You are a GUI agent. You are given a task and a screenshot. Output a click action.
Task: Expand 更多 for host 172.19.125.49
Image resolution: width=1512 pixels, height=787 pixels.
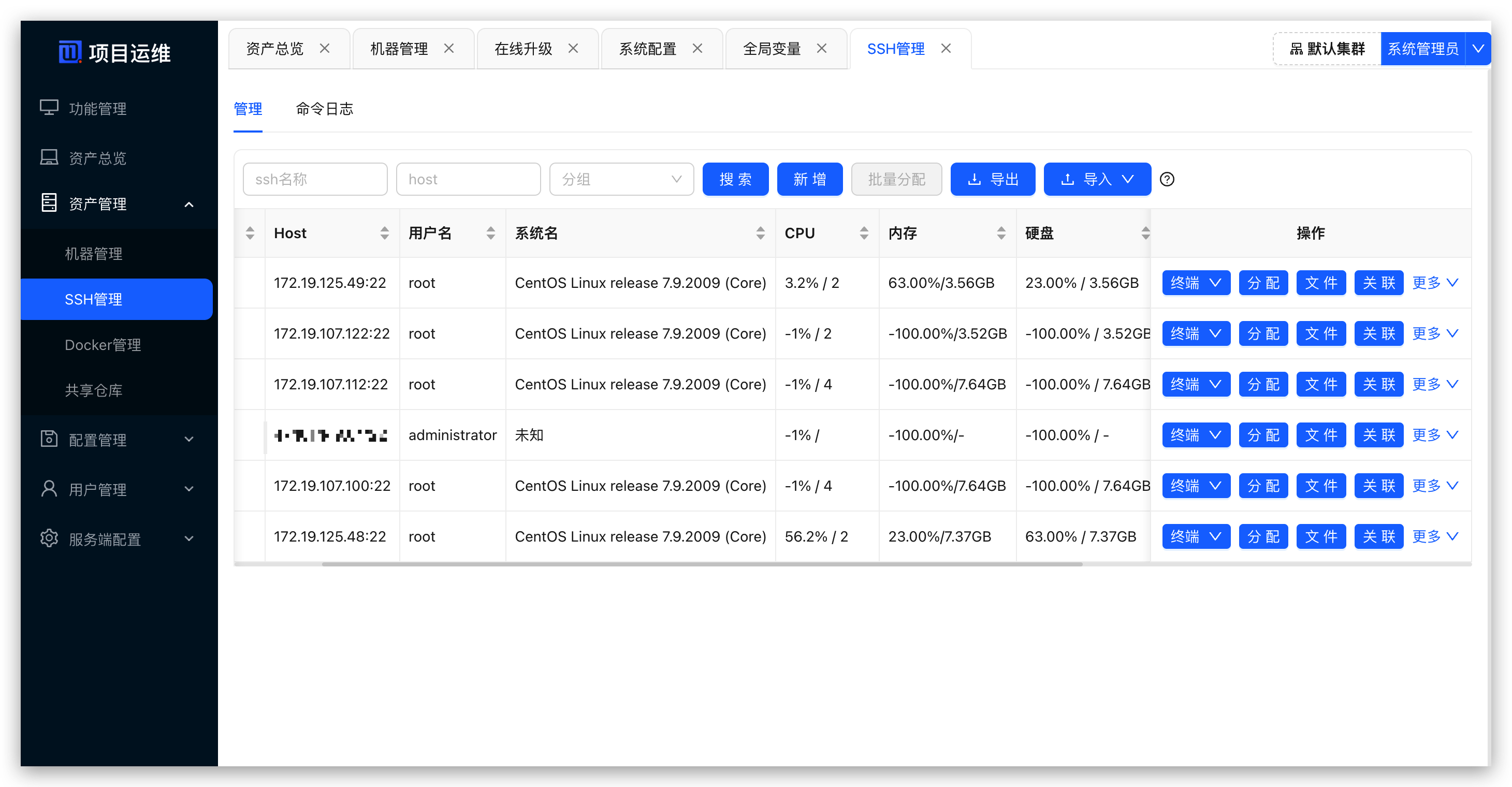tap(1434, 283)
